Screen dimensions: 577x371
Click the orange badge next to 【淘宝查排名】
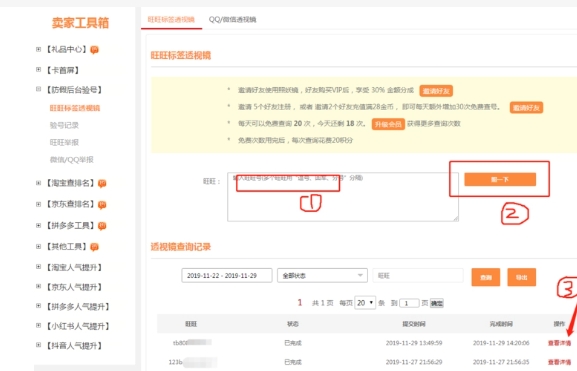point(102,183)
